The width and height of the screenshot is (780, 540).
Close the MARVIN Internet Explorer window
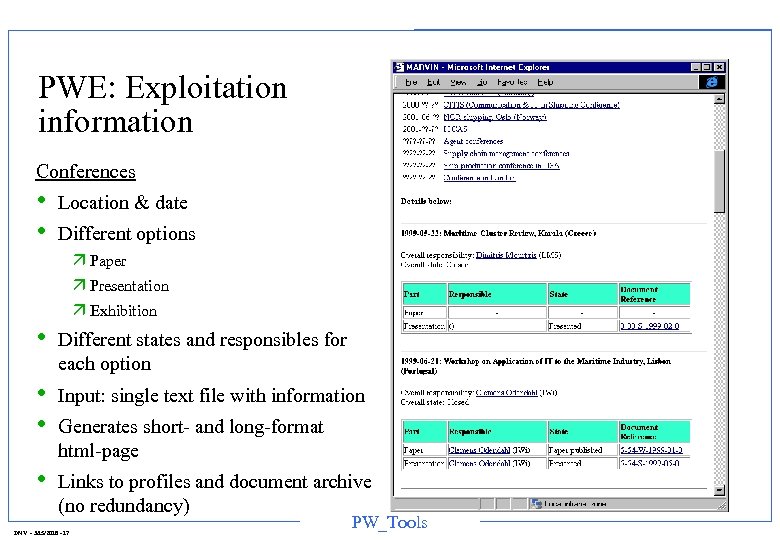pos(719,67)
